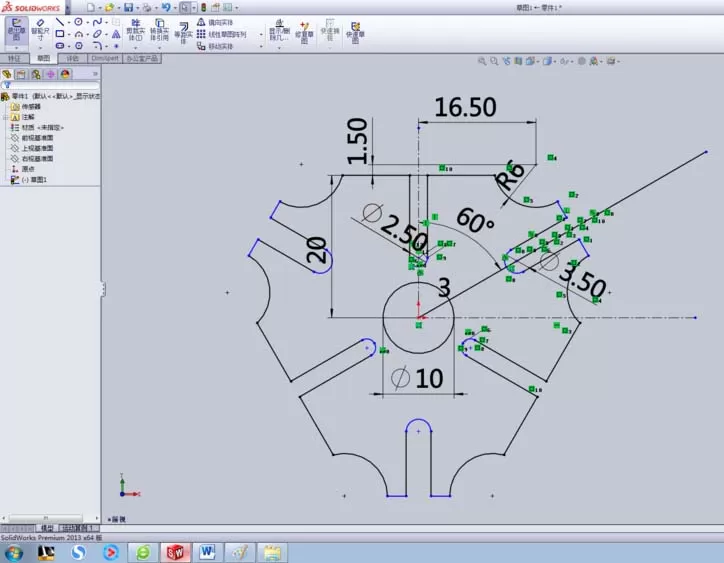
Task: Click the 线性草图阵列 linear sketch pattern button
Action: [x=222, y=34]
